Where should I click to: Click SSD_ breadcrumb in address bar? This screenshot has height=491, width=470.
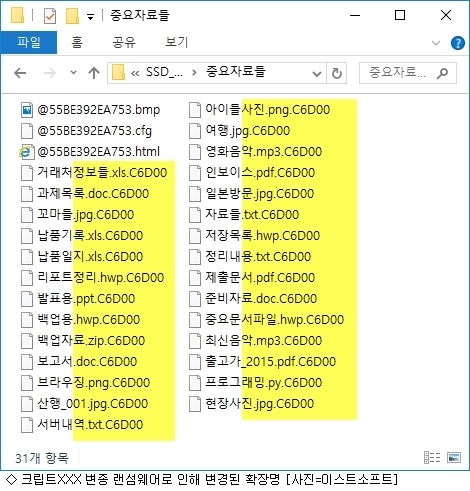pyautogui.click(x=164, y=72)
